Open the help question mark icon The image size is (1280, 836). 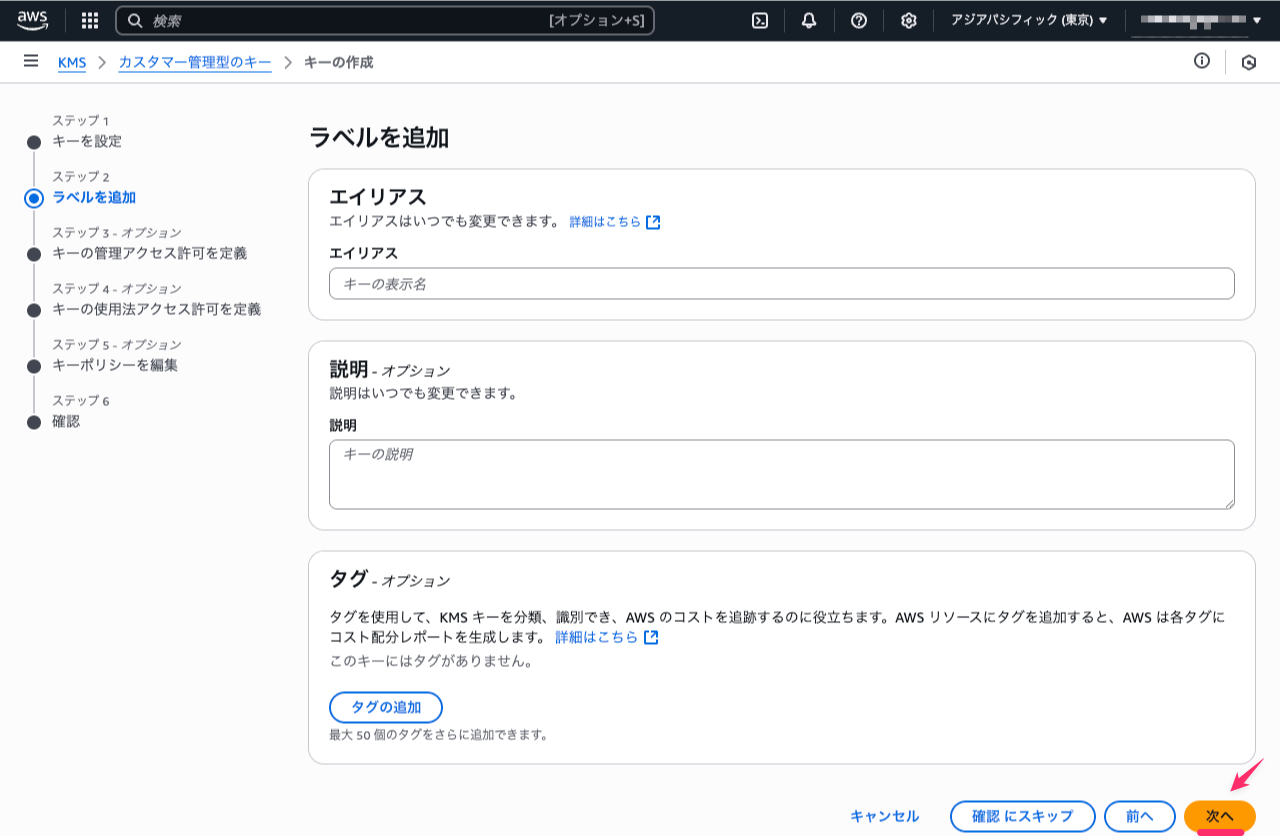(x=859, y=20)
